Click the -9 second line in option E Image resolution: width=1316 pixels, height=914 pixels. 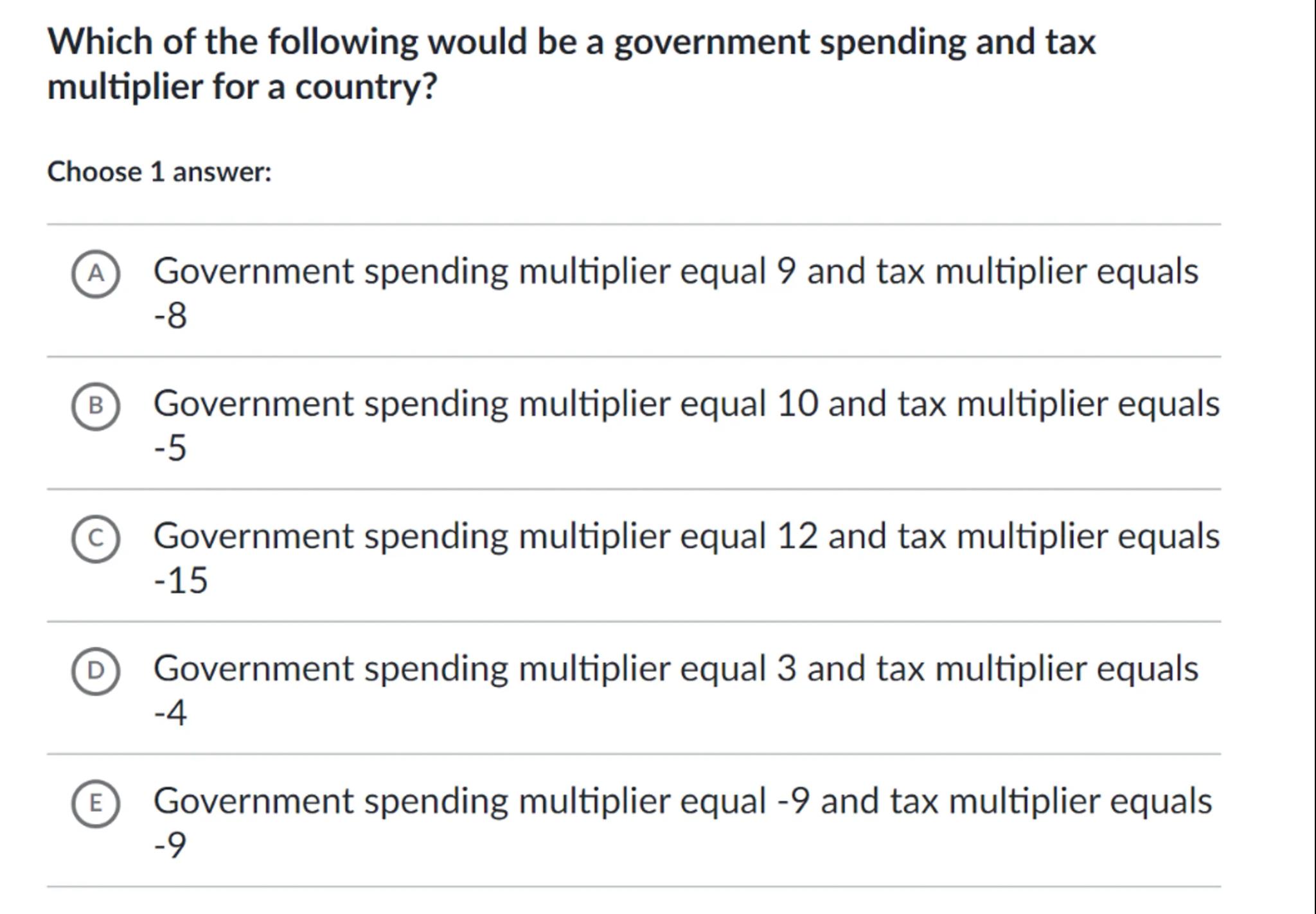(170, 845)
